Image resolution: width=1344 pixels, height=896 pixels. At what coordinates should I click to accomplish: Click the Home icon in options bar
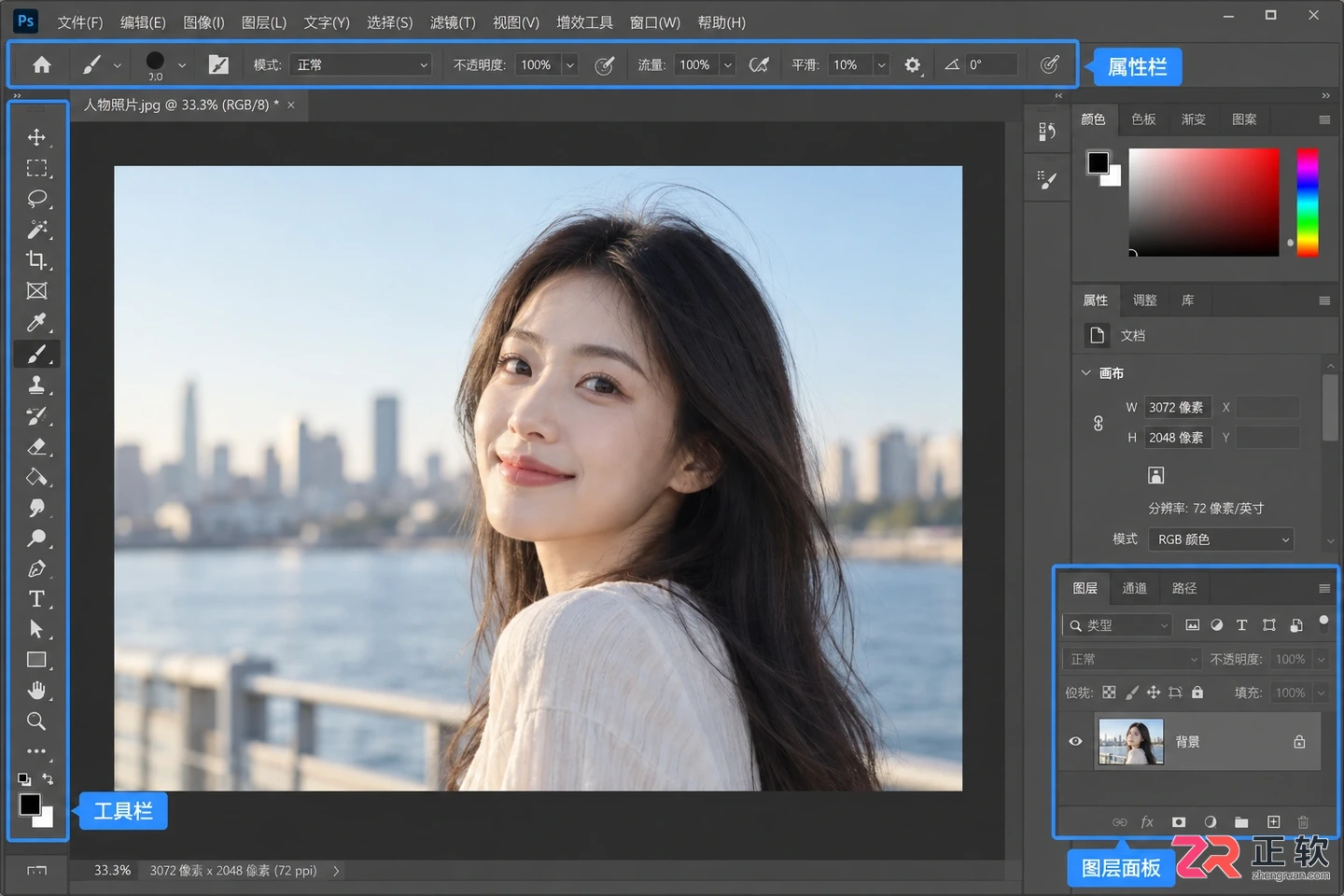[x=42, y=64]
